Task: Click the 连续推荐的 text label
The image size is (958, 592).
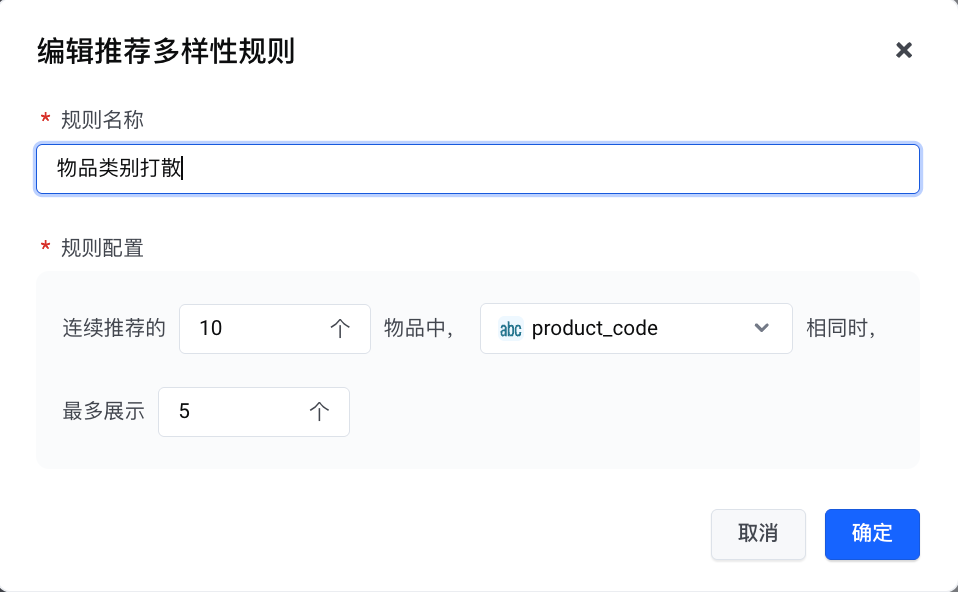Action: tap(114, 328)
